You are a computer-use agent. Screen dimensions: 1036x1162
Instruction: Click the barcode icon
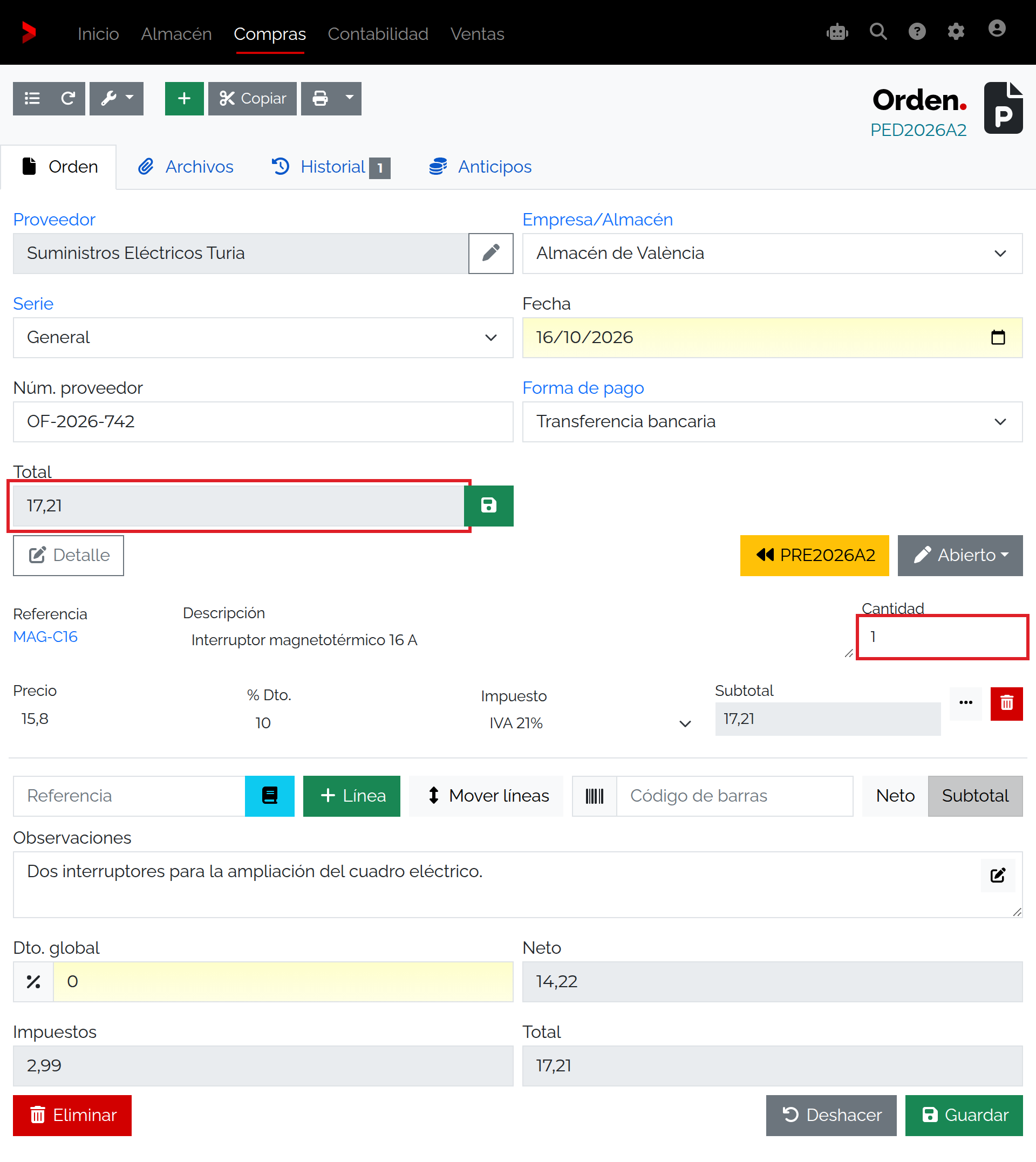tap(594, 796)
